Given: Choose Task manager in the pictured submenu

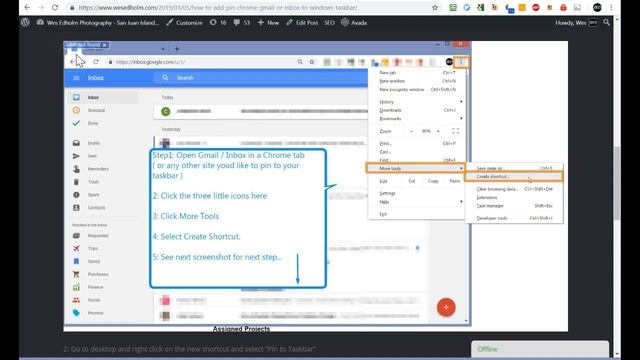Looking at the screenshot, I should (514, 206).
